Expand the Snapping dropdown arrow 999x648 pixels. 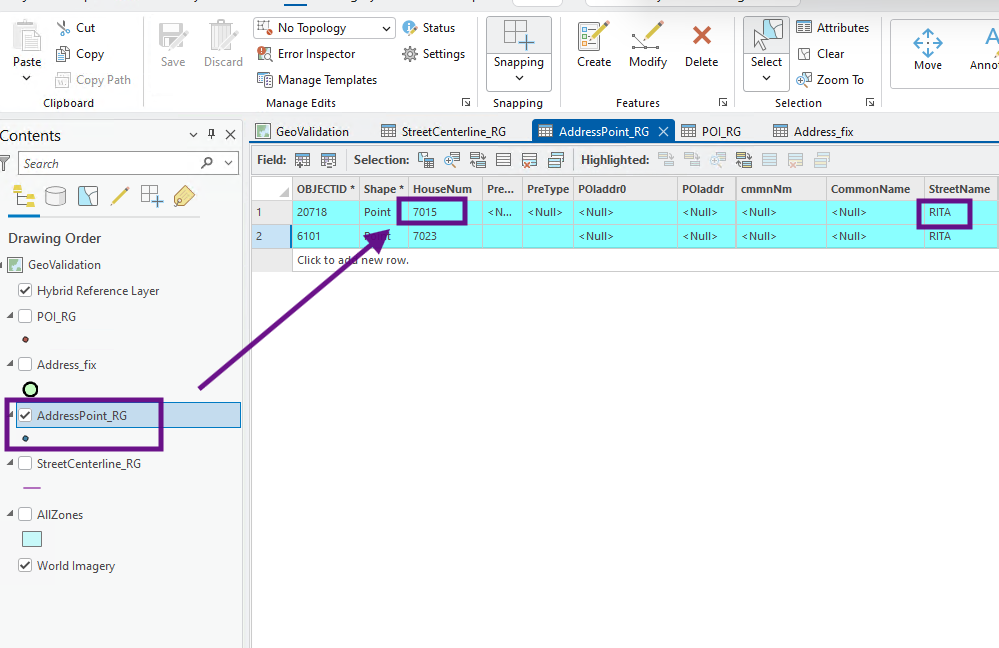tap(519, 79)
